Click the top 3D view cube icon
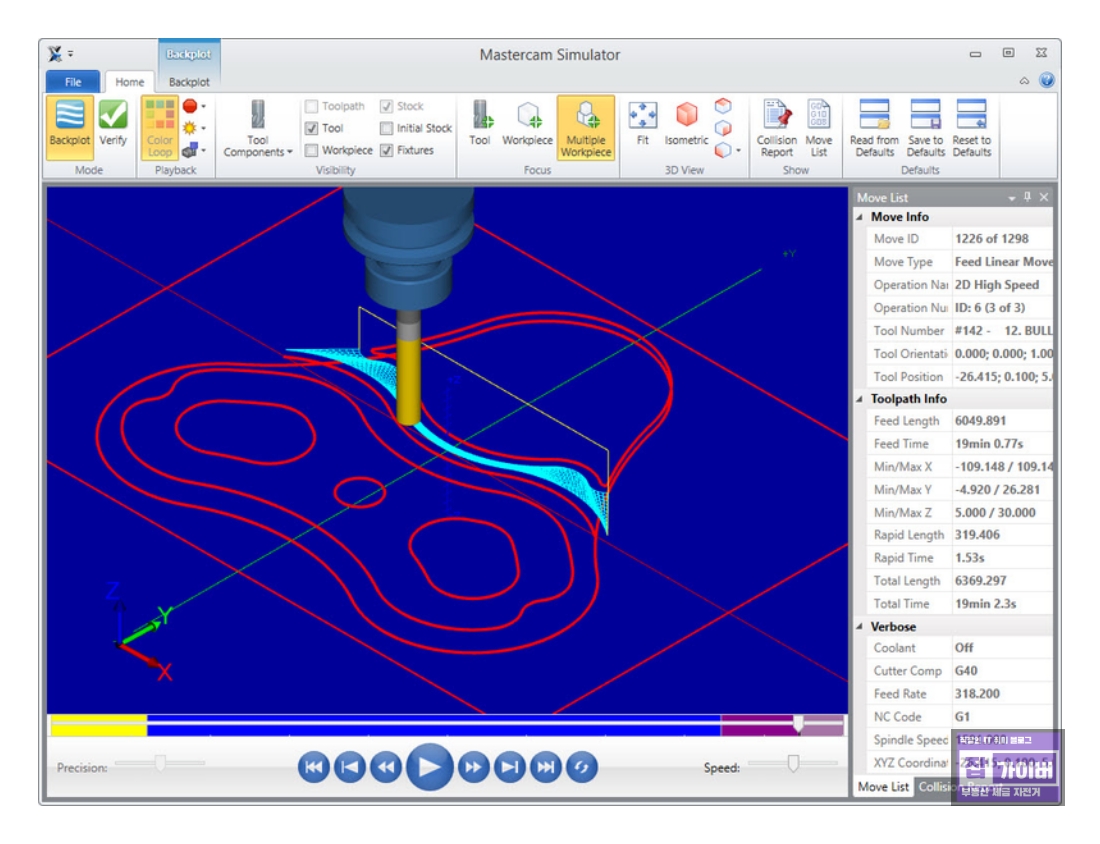This screenshot has height=844, width=1100. click(723, 106)
